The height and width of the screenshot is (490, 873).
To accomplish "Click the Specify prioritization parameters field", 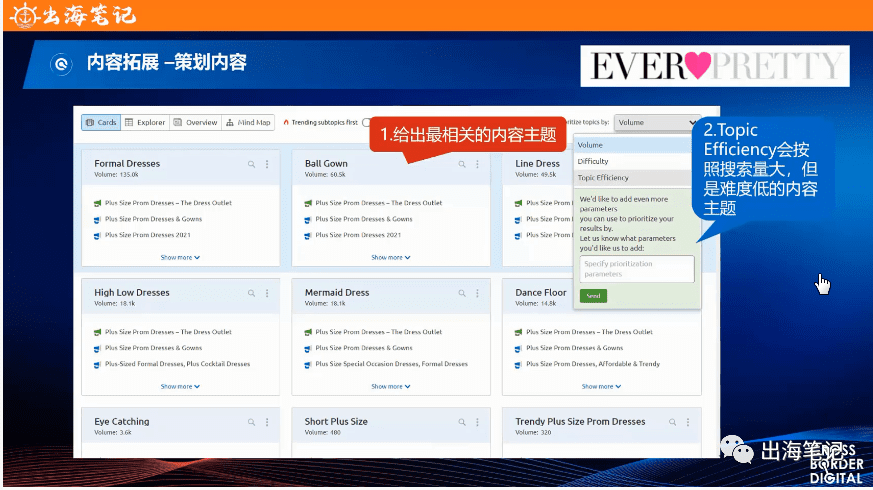I will (637, 269).
